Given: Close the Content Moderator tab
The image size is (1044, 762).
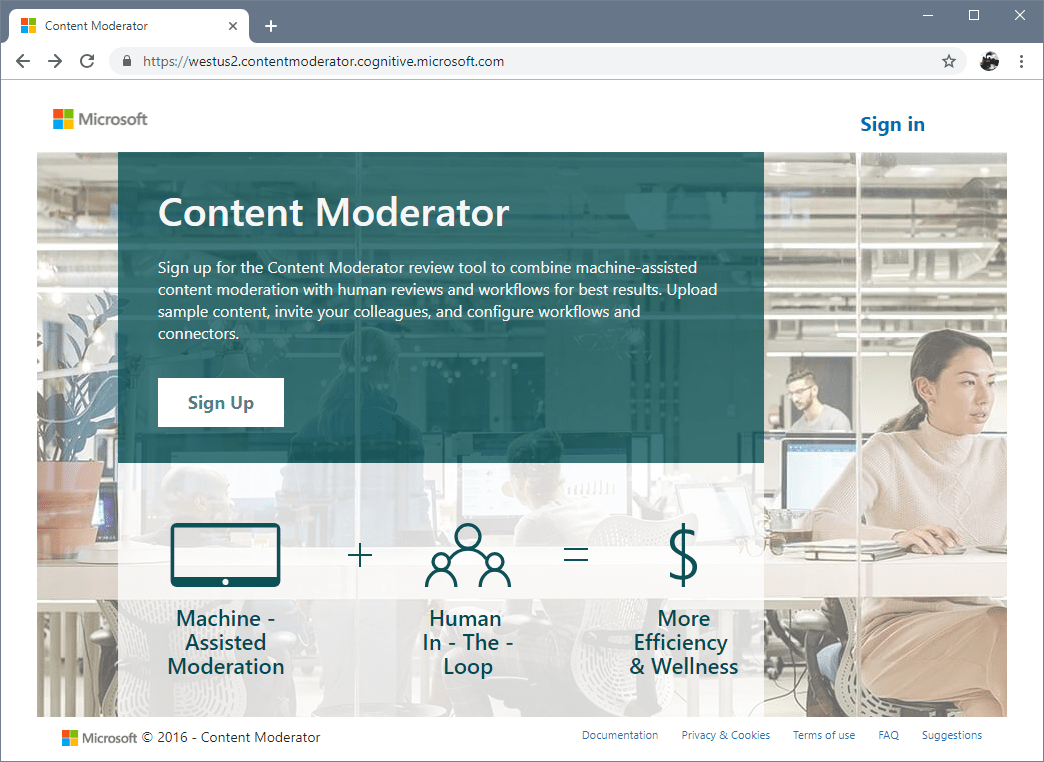Looking at the screenshot, I should 233,26.
